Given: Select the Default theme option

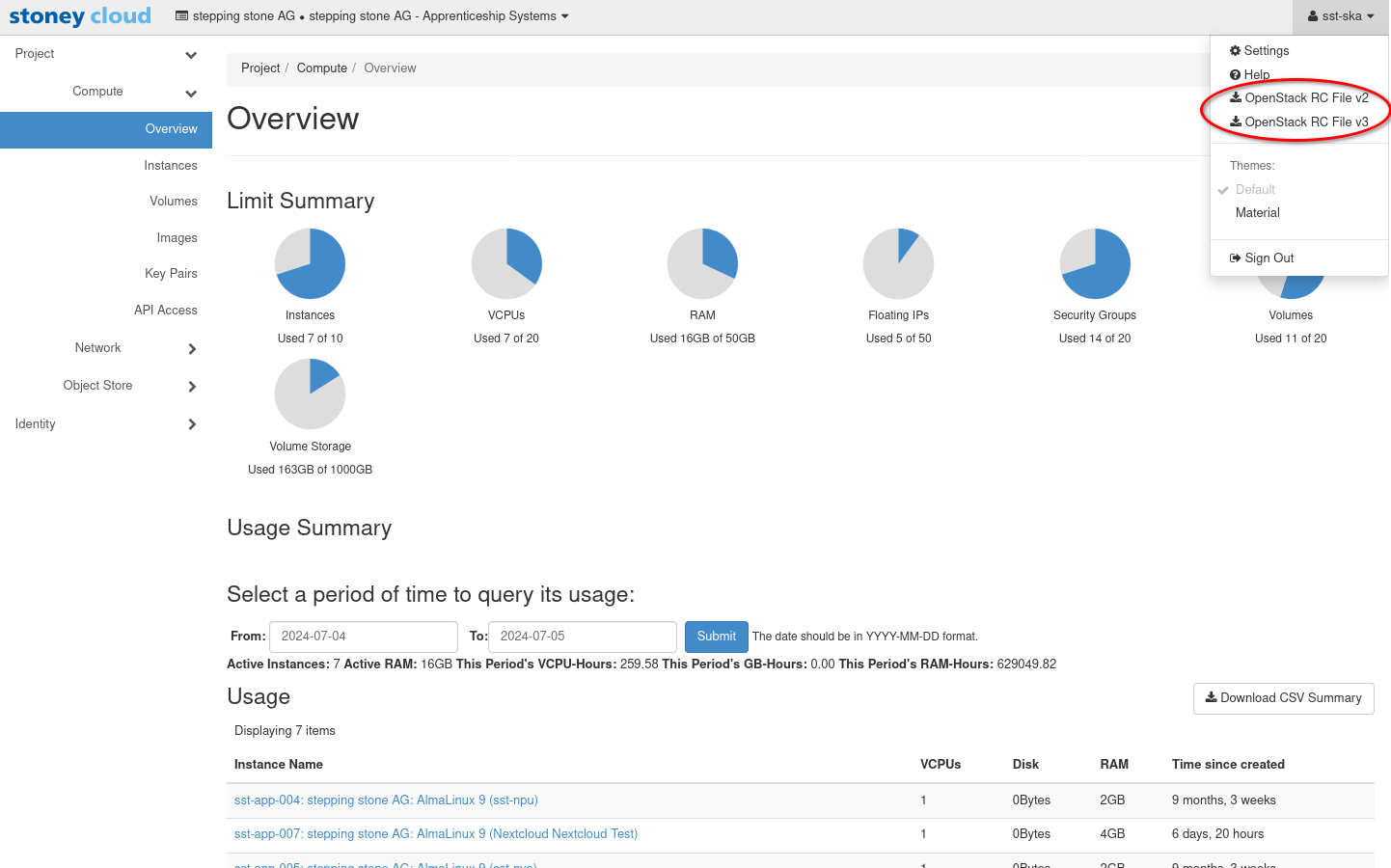Looking at the screenshot, I should 1255,190.
